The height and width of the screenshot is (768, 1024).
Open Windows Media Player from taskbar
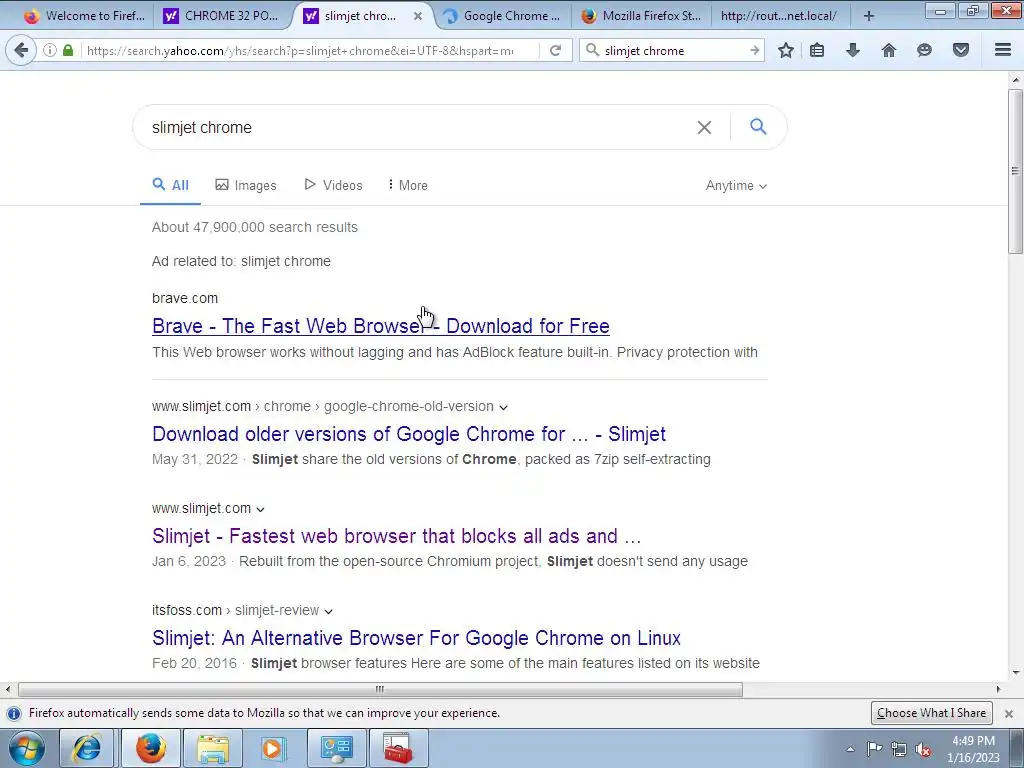[274, 748]
